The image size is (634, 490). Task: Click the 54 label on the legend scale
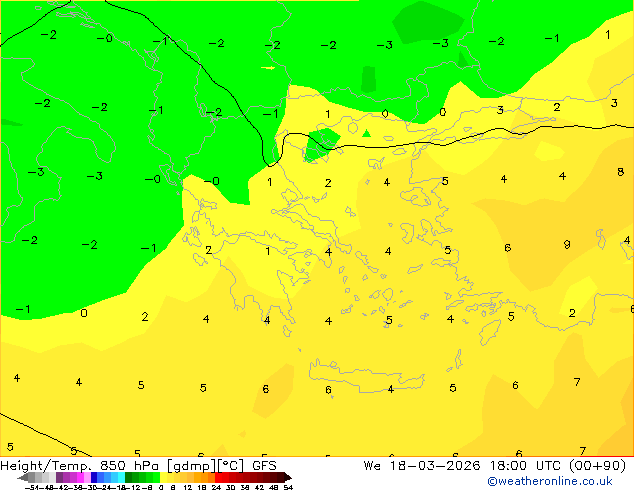tap(287, 487)
